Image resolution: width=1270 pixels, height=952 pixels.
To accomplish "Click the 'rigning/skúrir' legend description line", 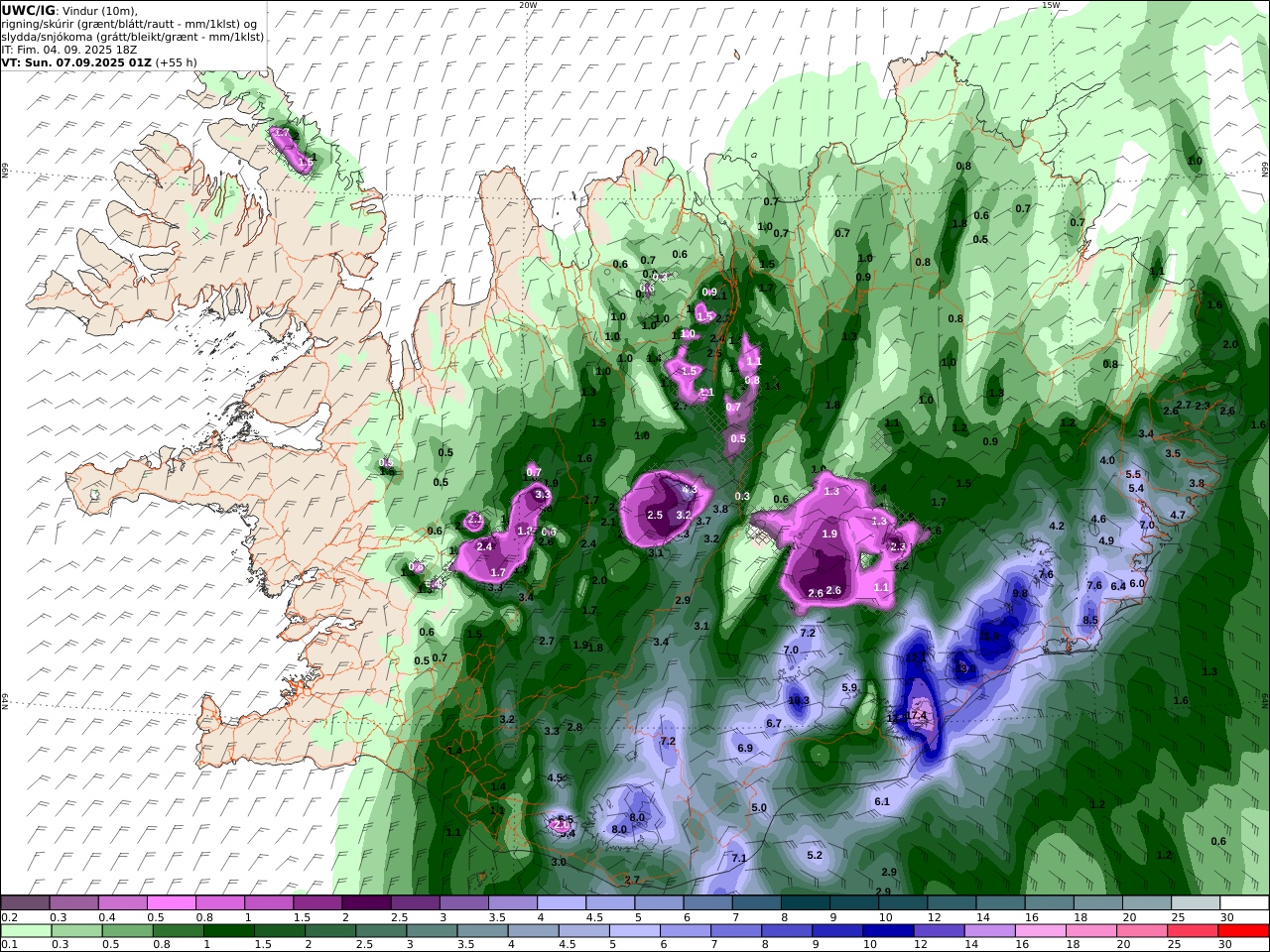I will [130, 23].
